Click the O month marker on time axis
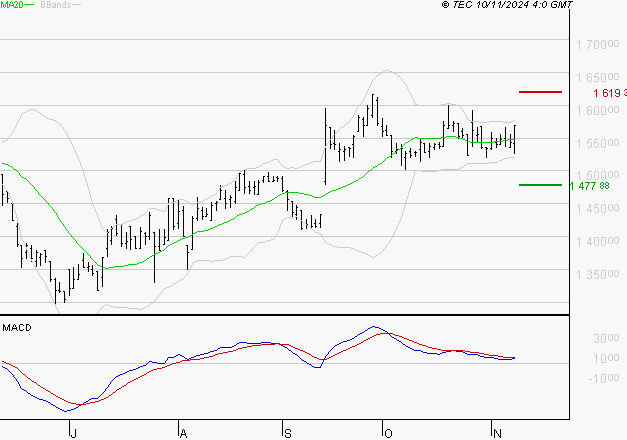The height and width of the screenshot is (440, 627). 388,433
